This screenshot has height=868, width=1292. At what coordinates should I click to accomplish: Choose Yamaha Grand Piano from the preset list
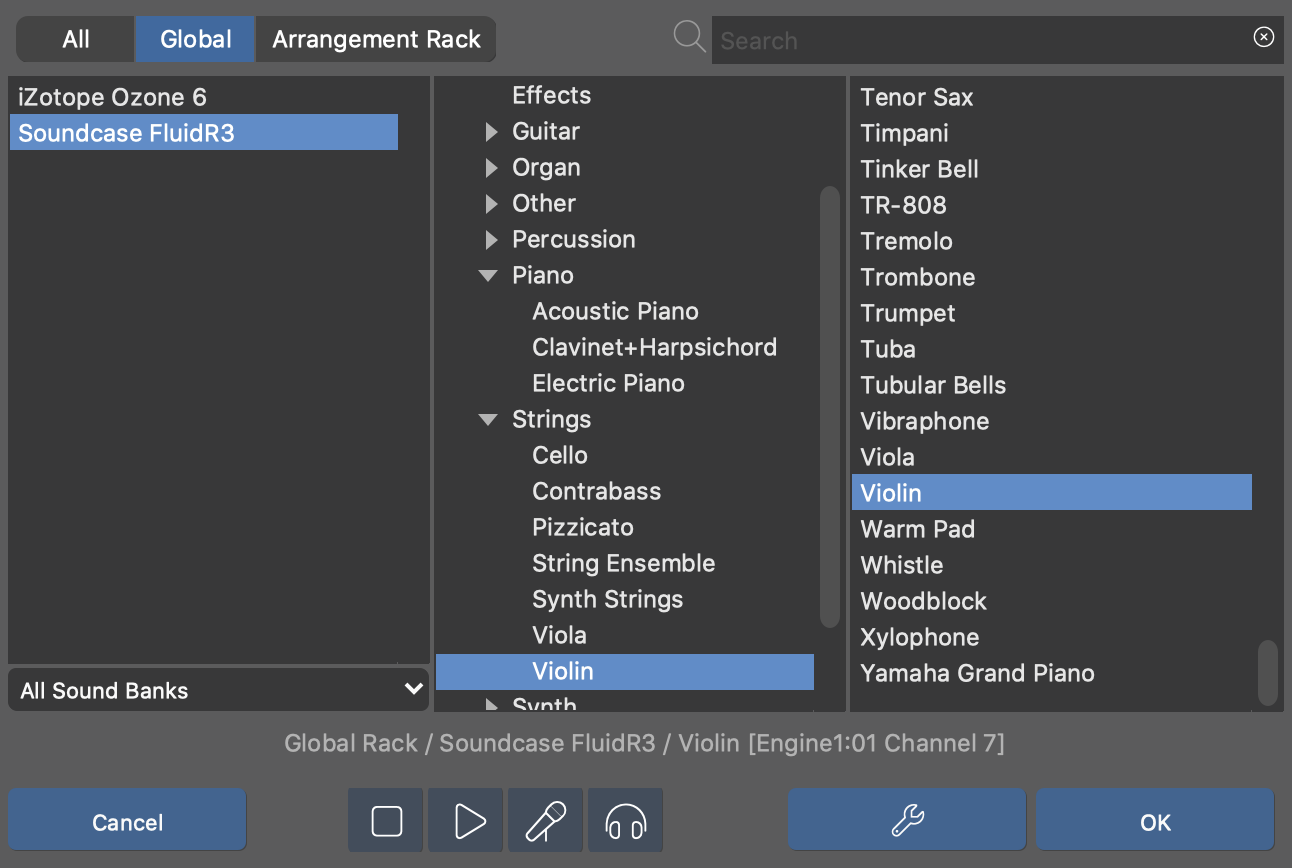pyautogui.click(x=977, y=673)
